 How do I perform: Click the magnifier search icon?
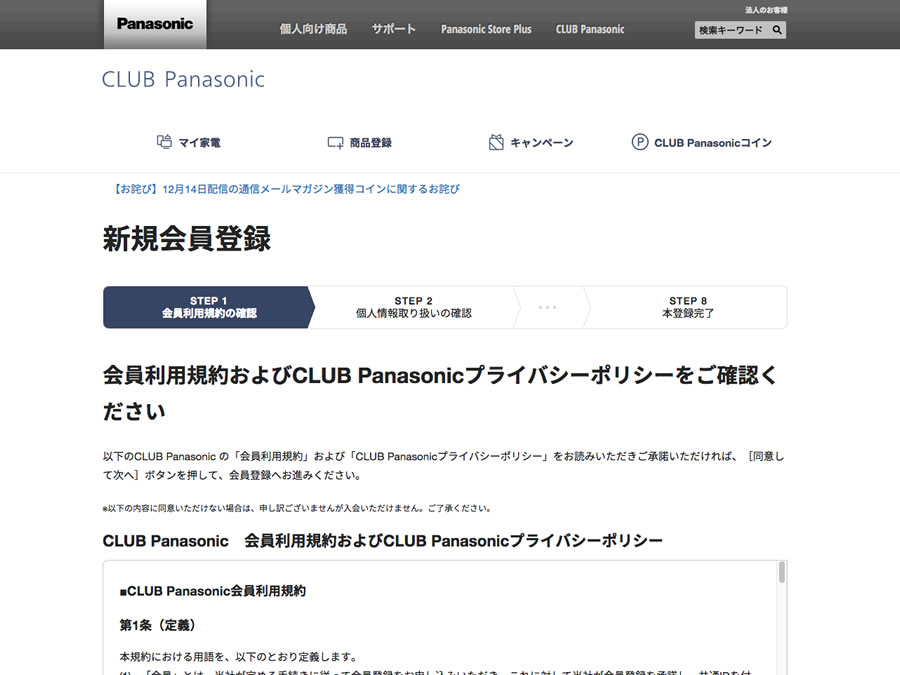pos(777,30)
